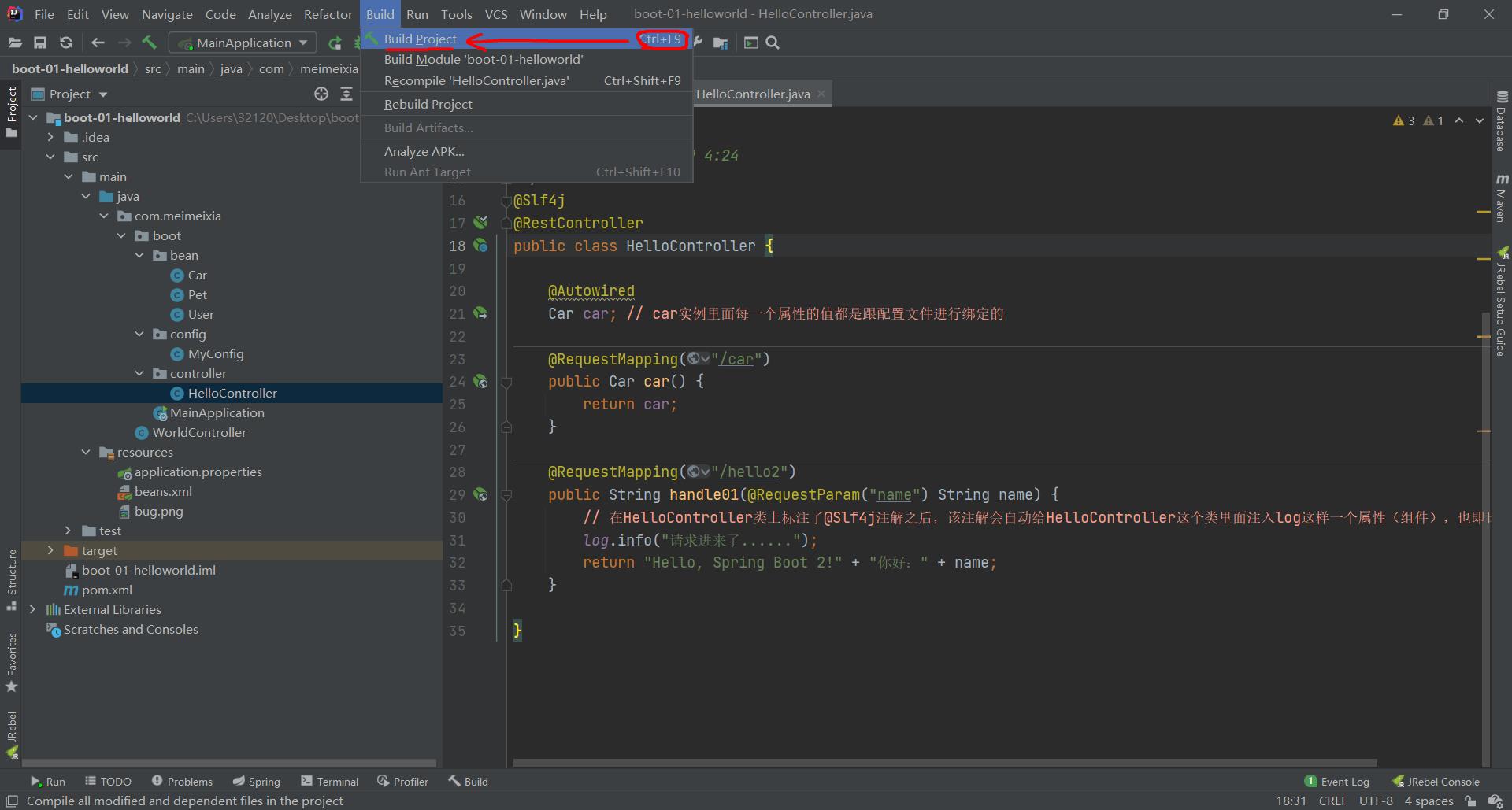Click the locate/select opened file target icon
The image size is (1512, 810).
321,94
